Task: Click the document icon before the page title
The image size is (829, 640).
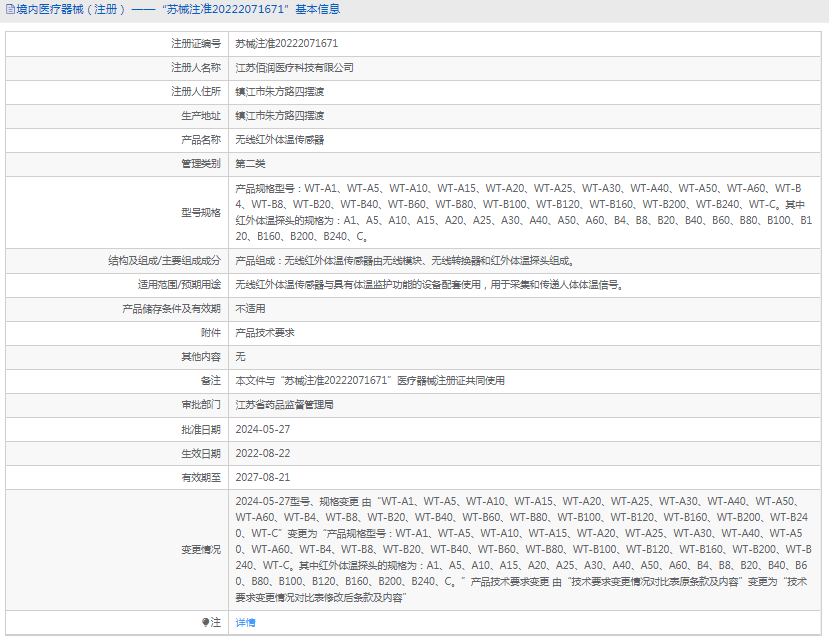Action: coord(10,9)
